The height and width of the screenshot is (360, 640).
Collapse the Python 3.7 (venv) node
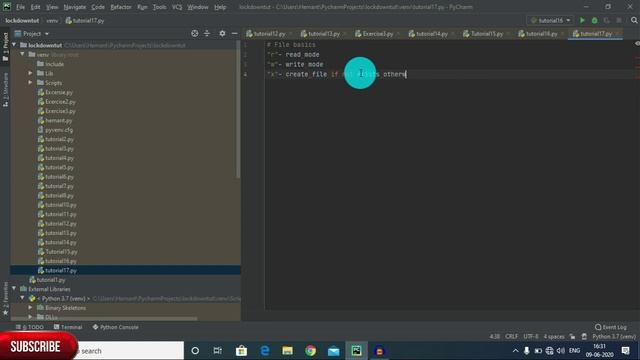coord(22,298)
